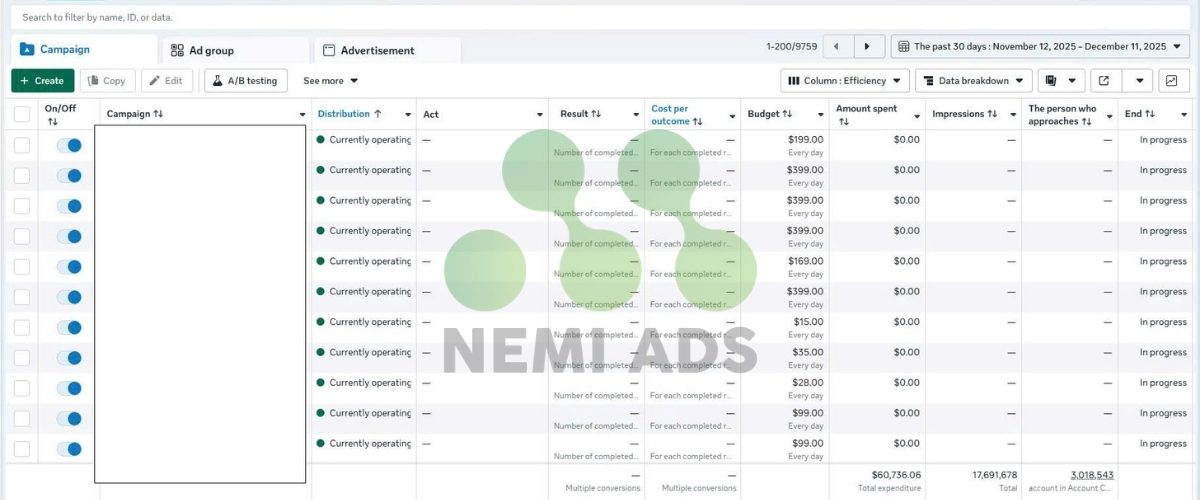
Task: Click the Budget column sort arrows
Action: 787,114
